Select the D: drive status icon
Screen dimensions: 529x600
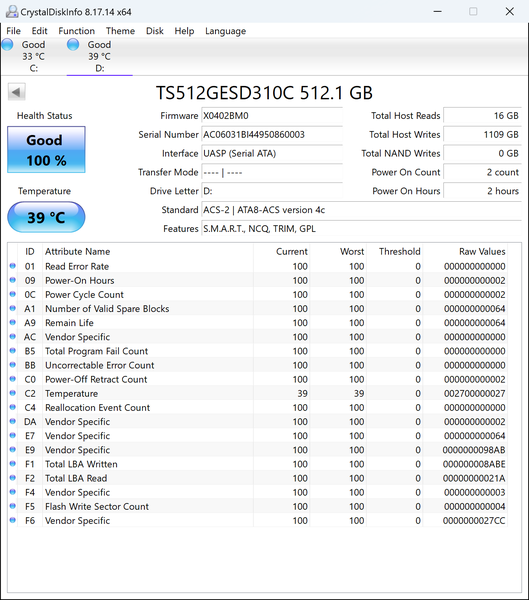[73, 45]
